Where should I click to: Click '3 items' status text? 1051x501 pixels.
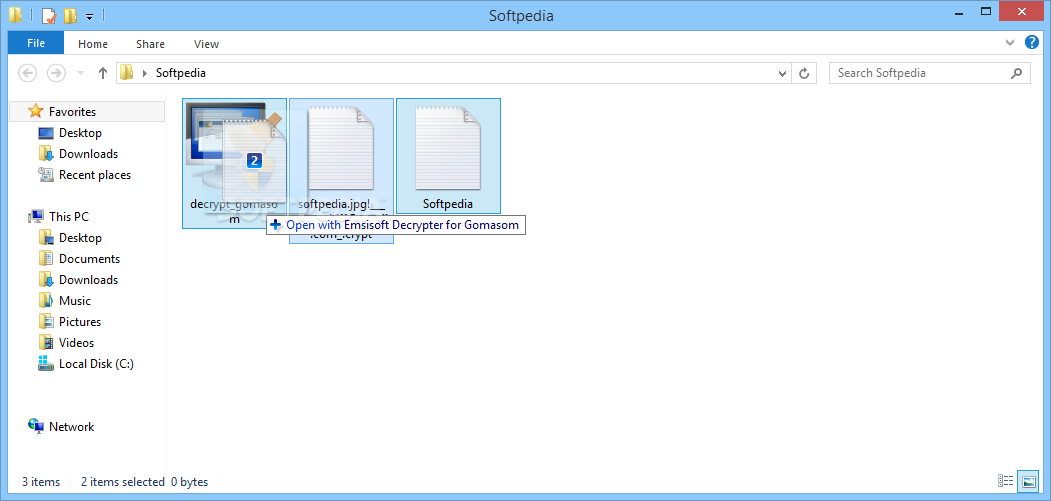pos(41,482)
